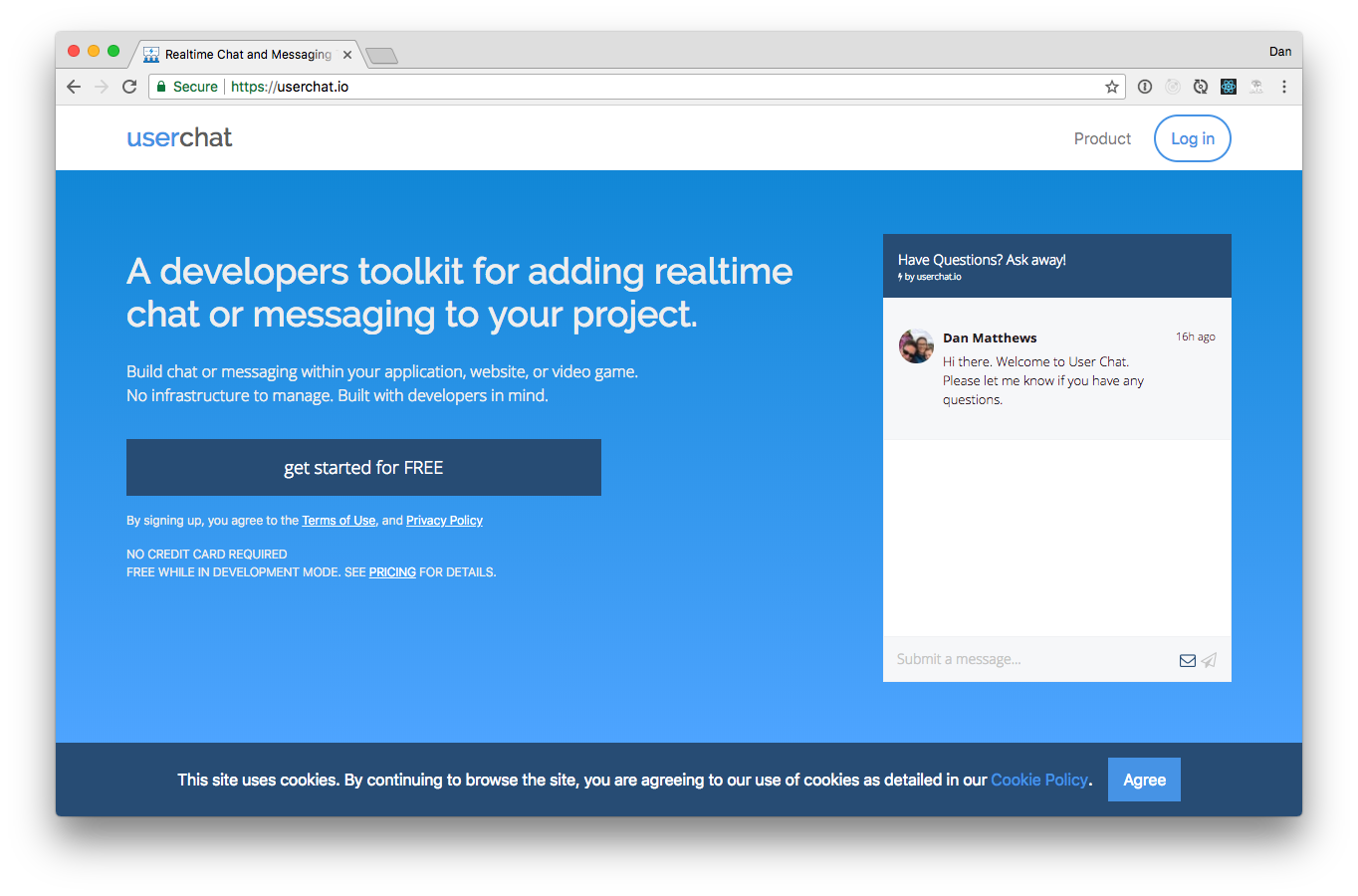1358x896 pixels.
Task: Open the Privacy Policy link
Action: pyautogui.click(x=444, y=521)
